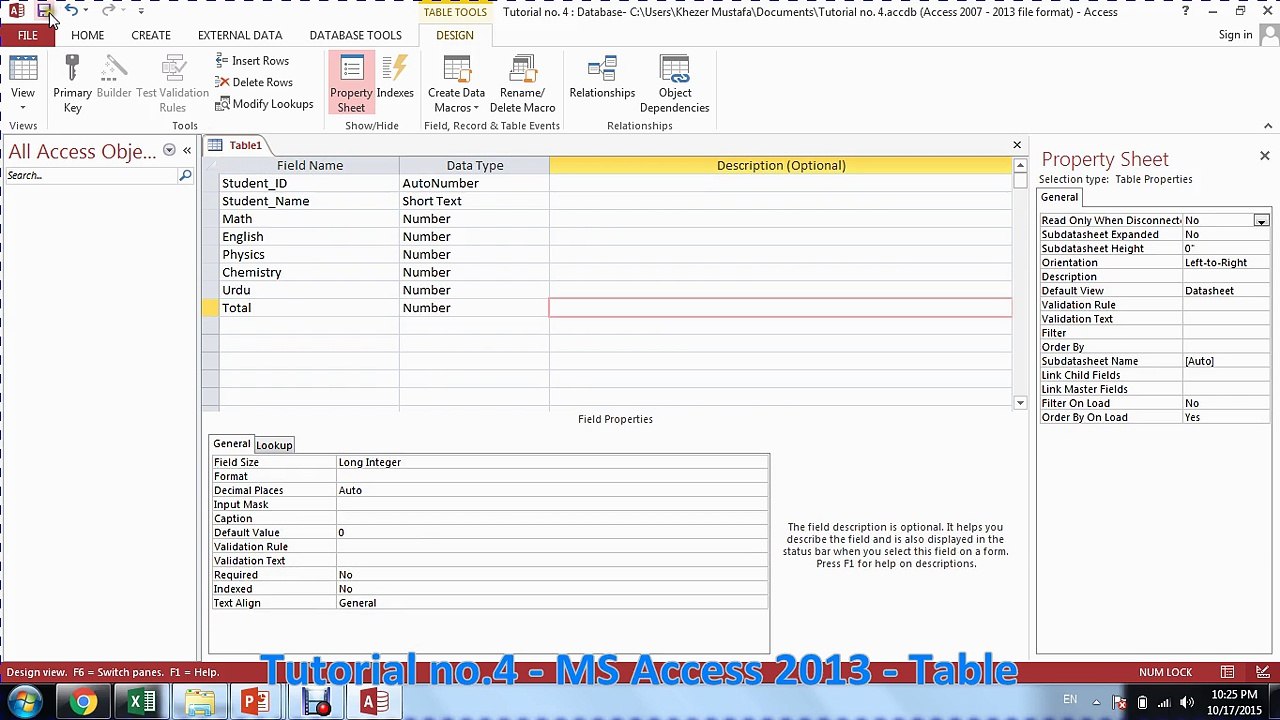Click the search magnifier icon in navigation pane
The image size is (1280, 720).
(185, 176)
